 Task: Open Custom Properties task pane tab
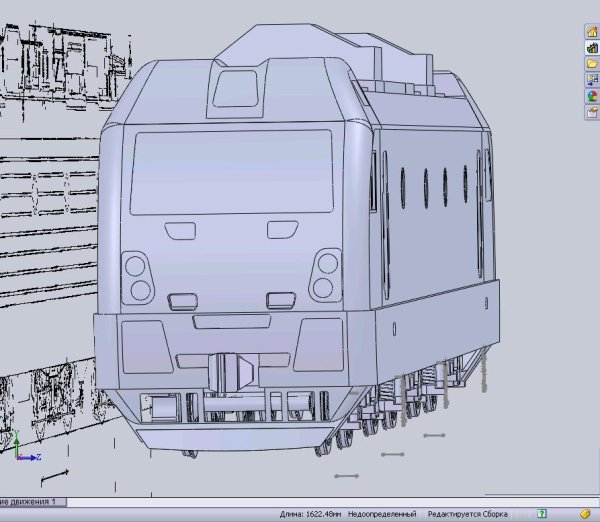[592, 113]
